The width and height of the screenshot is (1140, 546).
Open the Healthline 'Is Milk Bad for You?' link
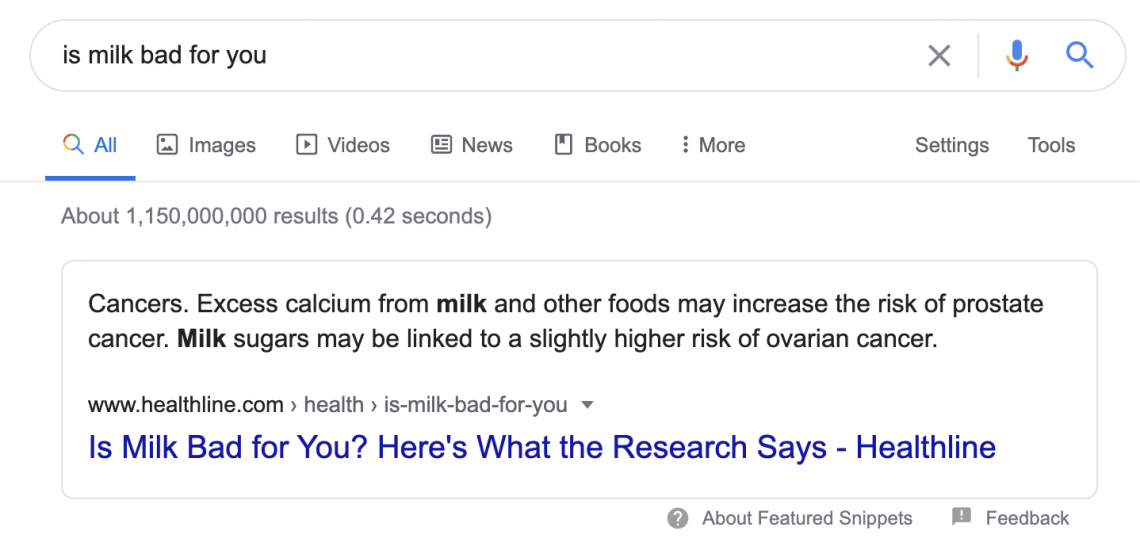pyautogui.click(x=542, y=446)
